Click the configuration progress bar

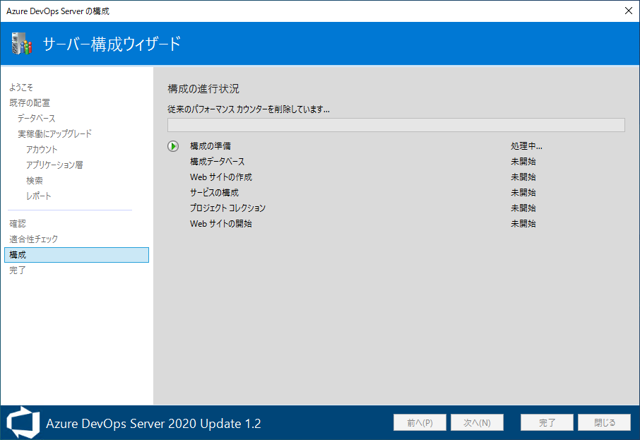(396, 125)
